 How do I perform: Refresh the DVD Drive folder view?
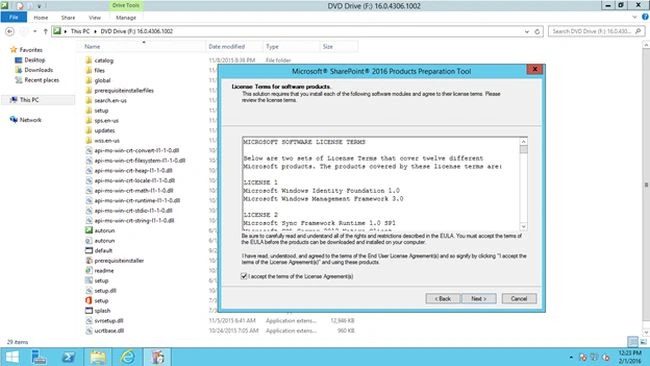click(537, 32)
